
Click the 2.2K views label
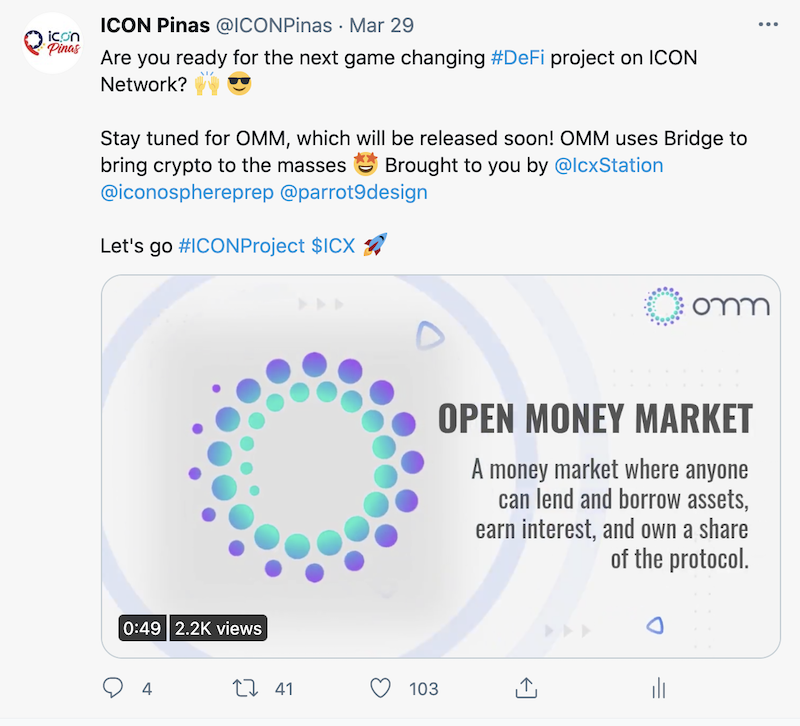[218, 628]
